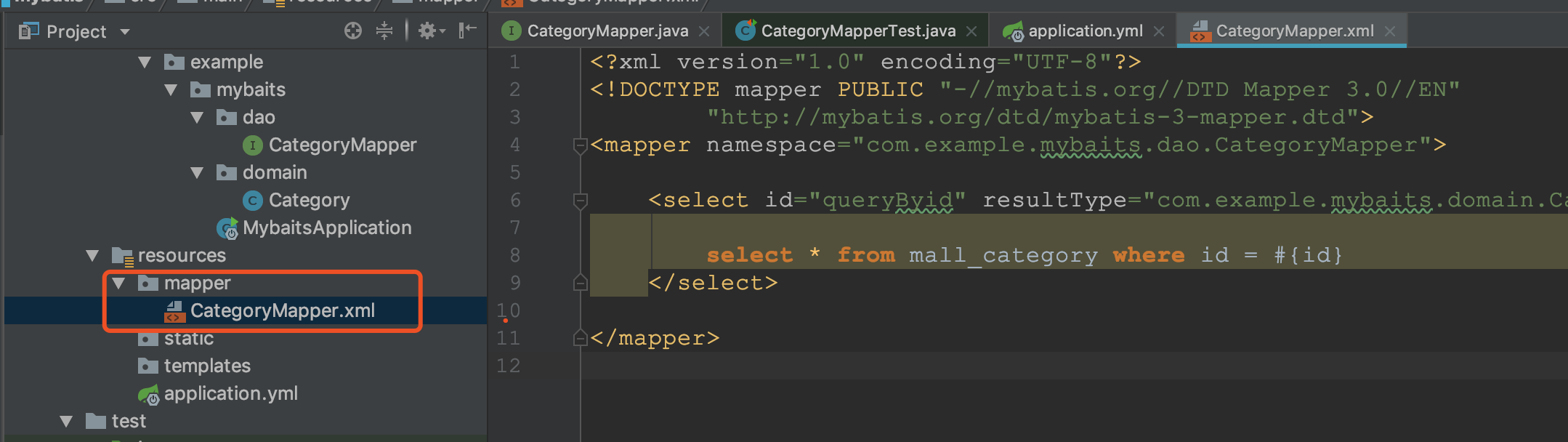This screenshot has height=442, width=1568.
Task: Collapse the dao package
Action: click(x=197, y=118)
